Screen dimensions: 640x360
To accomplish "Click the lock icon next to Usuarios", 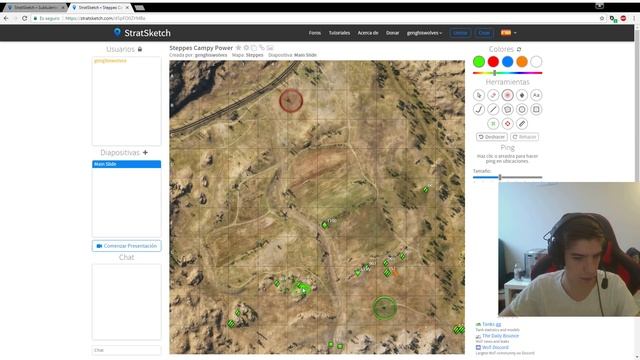I will pyautogui.click(x=140, y=49).
